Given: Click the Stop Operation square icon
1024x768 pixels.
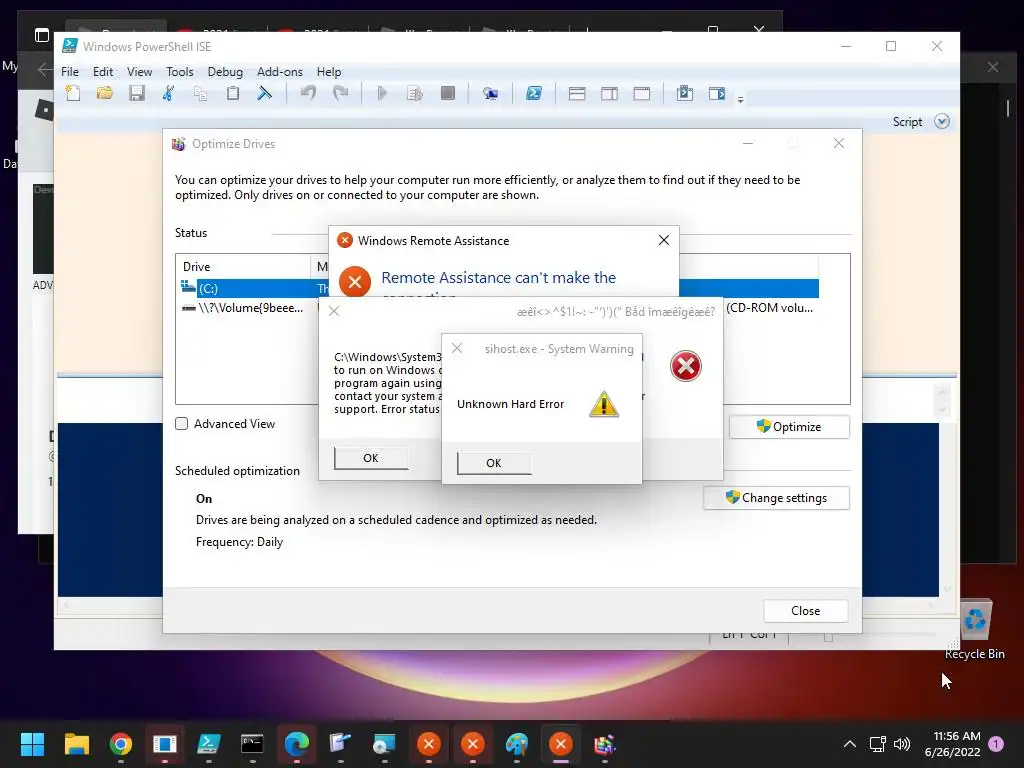Looking at the screenshot, I should 448,93.
